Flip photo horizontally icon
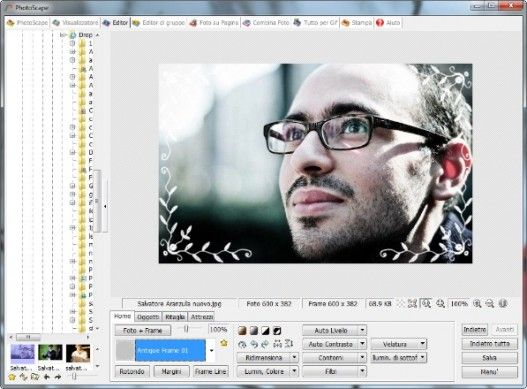 point(277,344)
